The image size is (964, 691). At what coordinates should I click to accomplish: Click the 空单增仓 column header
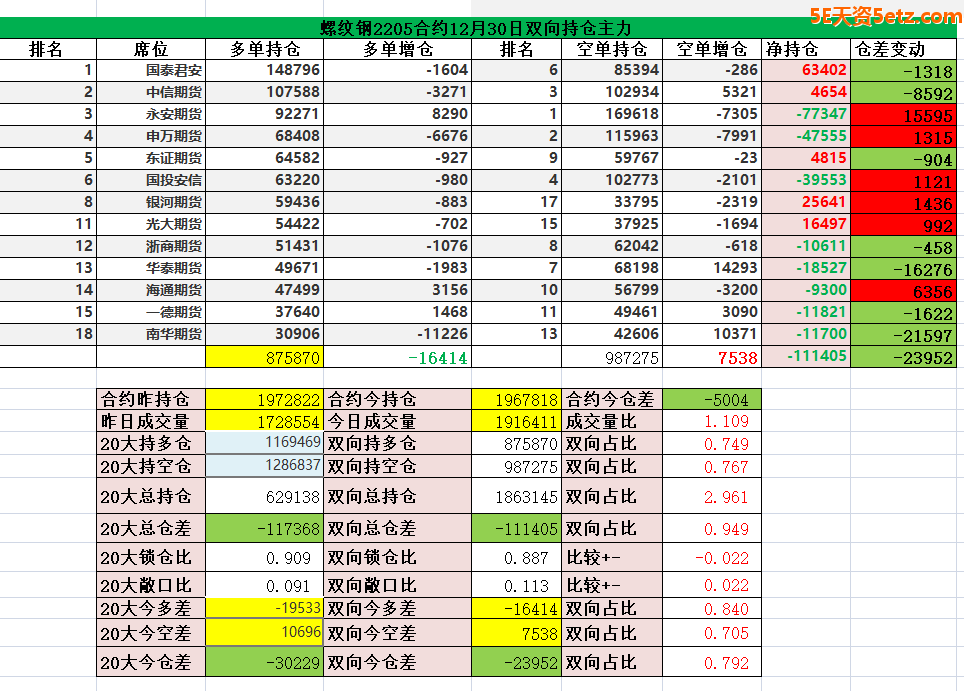point(711,49)
